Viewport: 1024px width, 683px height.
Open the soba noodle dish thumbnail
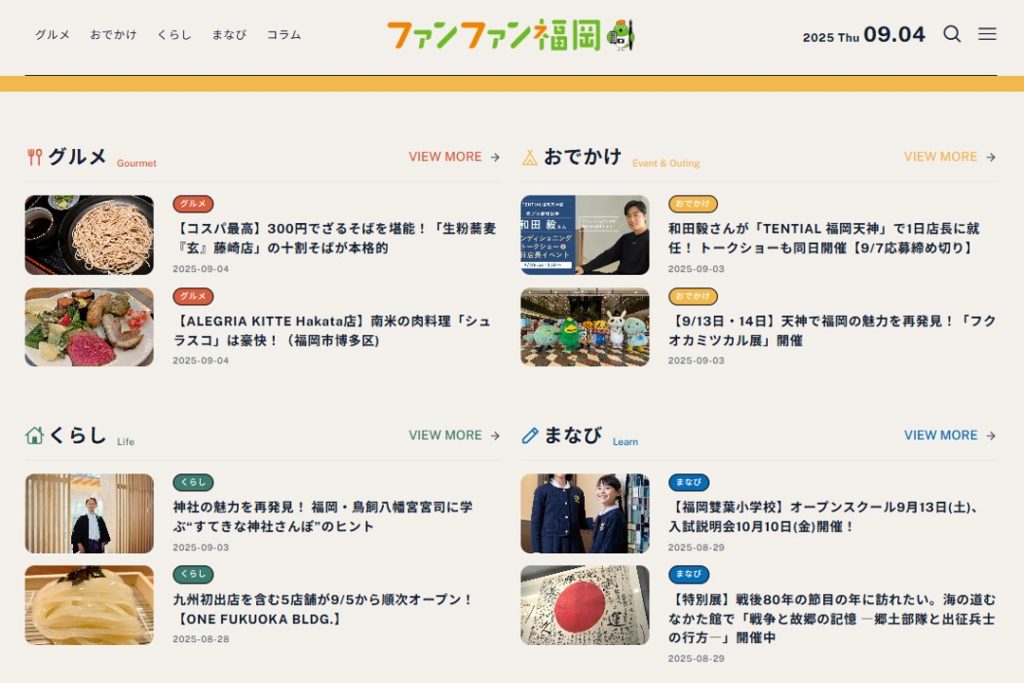89,235
